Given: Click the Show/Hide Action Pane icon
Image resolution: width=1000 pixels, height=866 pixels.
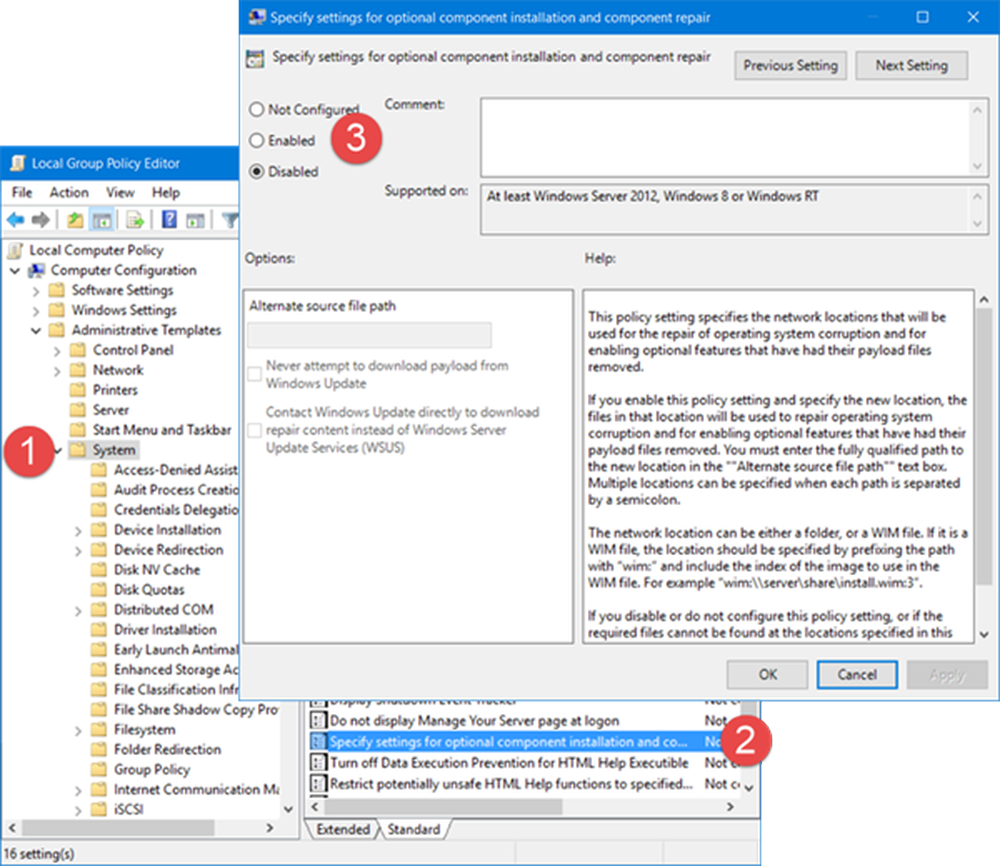Looking at the screenshot, I should (x=196, y=220).
